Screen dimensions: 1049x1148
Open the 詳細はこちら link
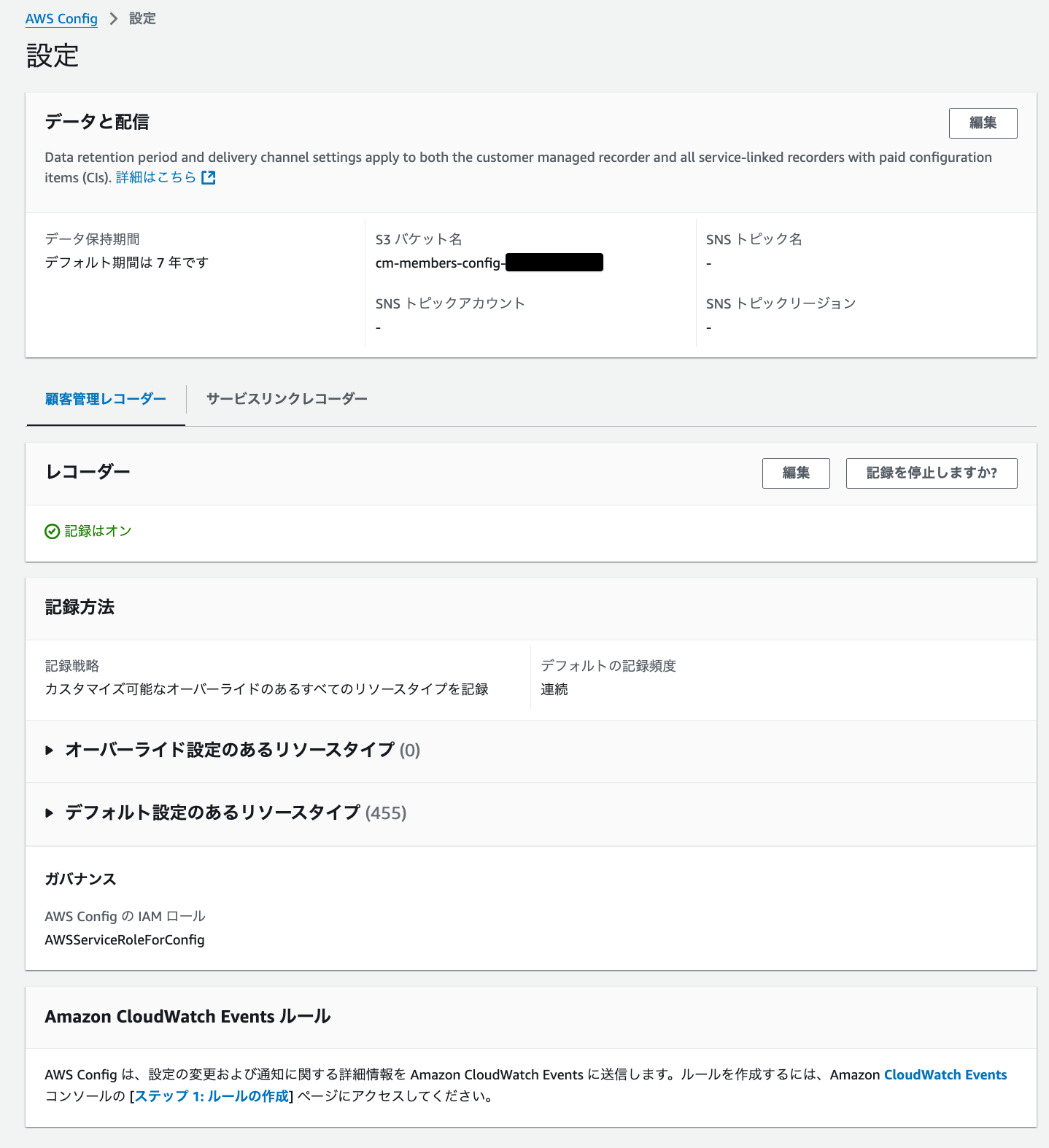click(156, 177)
